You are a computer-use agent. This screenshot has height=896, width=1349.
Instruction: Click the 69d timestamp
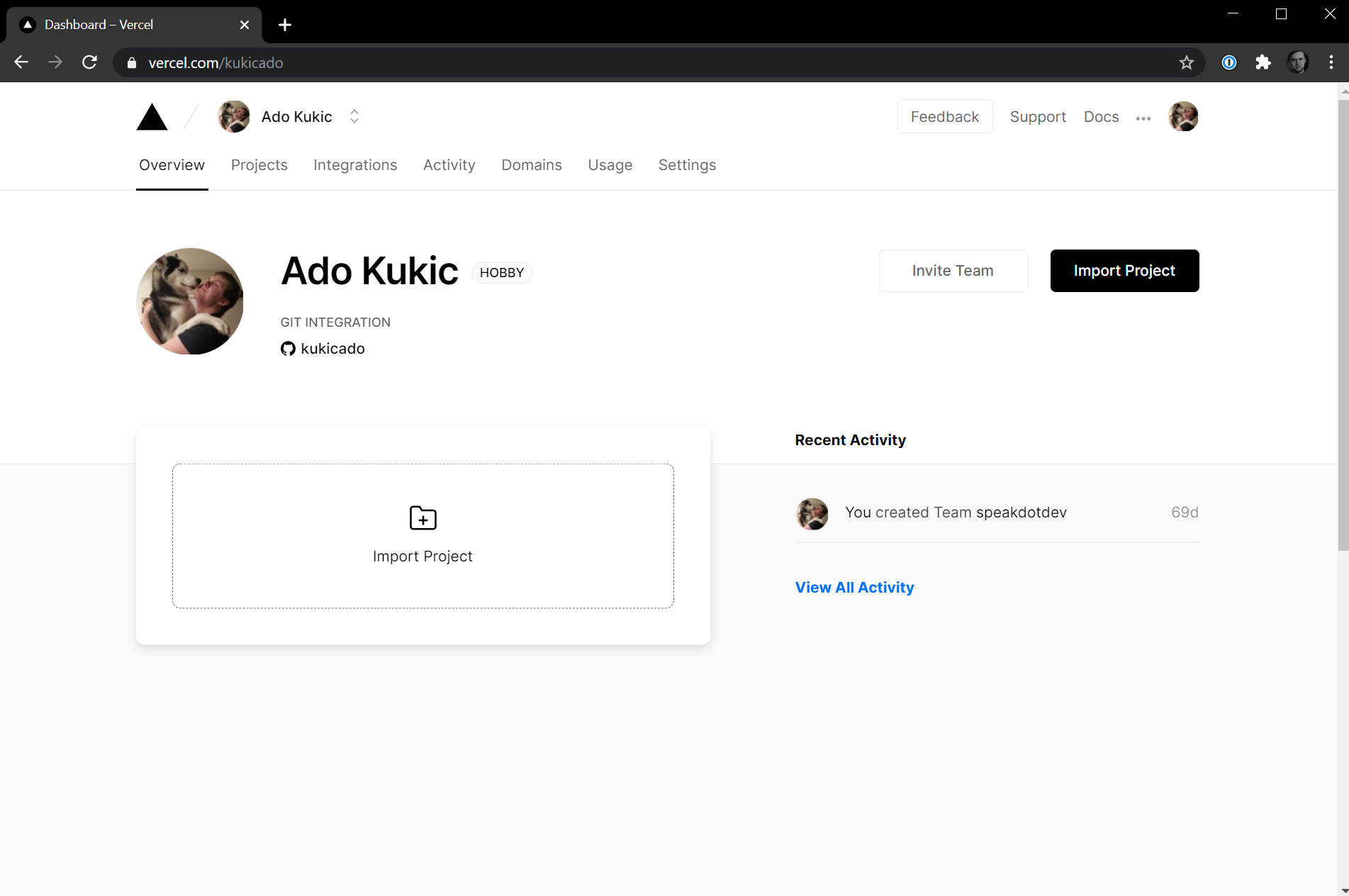[x=1185, y=513]
